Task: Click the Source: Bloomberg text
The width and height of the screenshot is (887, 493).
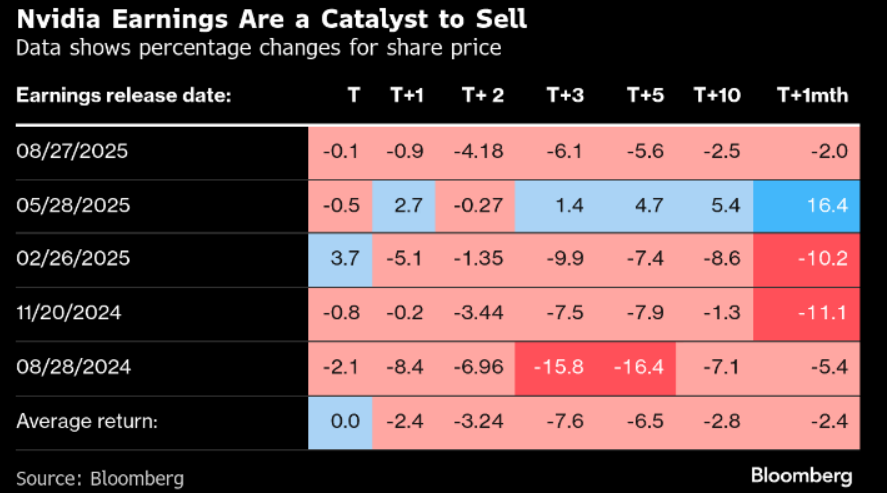Action: (100, 477)
